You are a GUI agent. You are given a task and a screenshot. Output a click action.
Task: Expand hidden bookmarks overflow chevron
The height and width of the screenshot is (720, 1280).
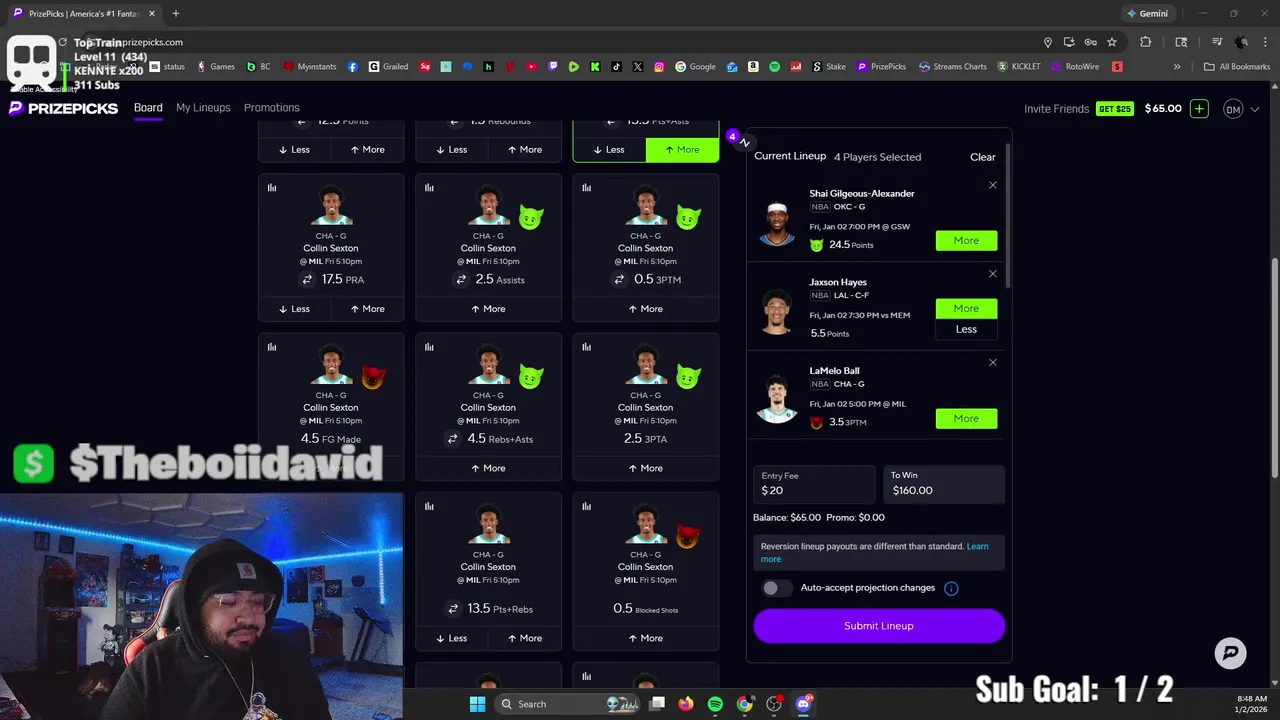point(1177,67)
